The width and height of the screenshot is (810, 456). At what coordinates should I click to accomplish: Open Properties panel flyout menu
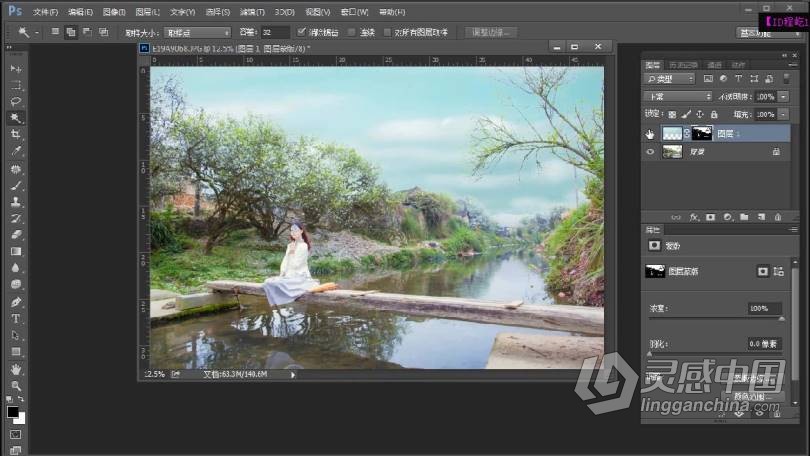point(793,230)
